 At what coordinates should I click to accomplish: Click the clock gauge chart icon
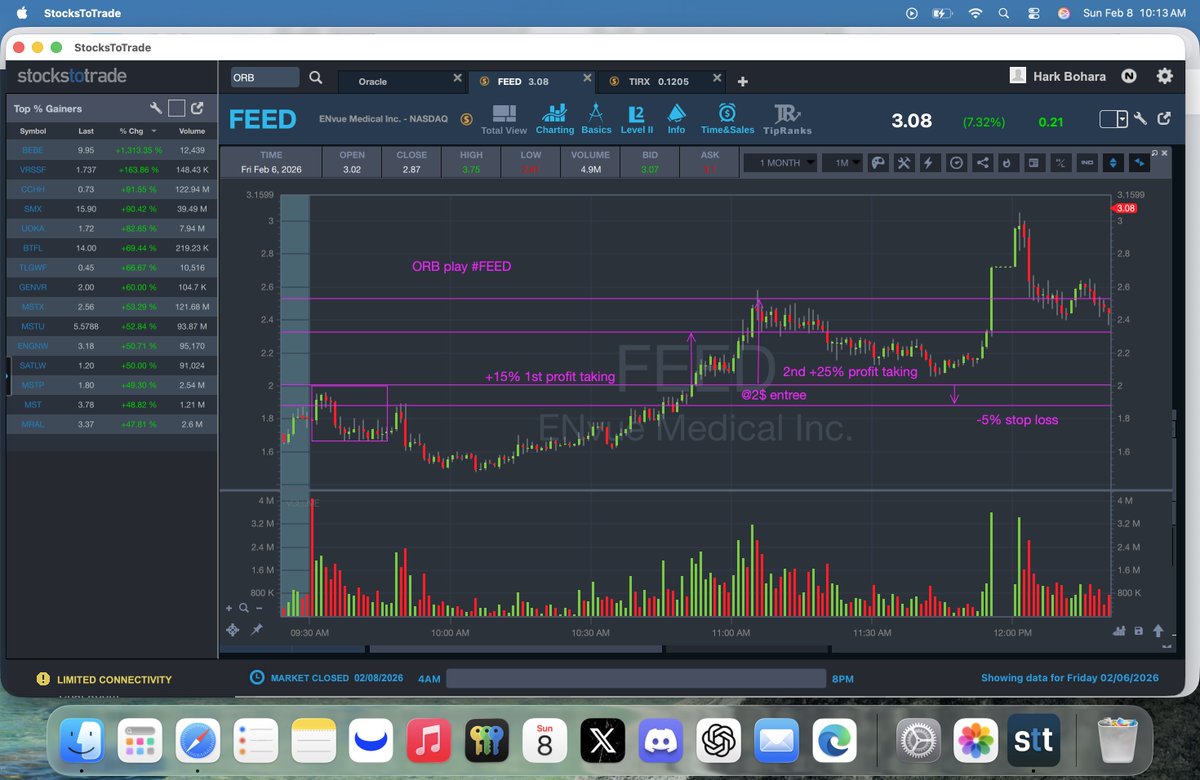[956, 162]
